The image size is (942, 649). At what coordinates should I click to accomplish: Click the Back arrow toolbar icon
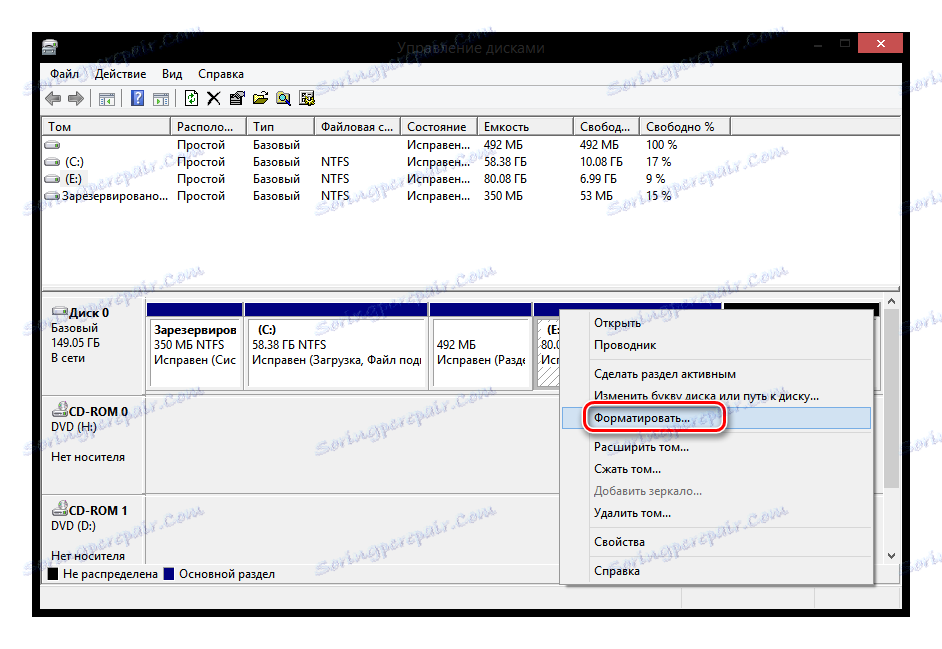pyautogui.click(x=53, y=99)
